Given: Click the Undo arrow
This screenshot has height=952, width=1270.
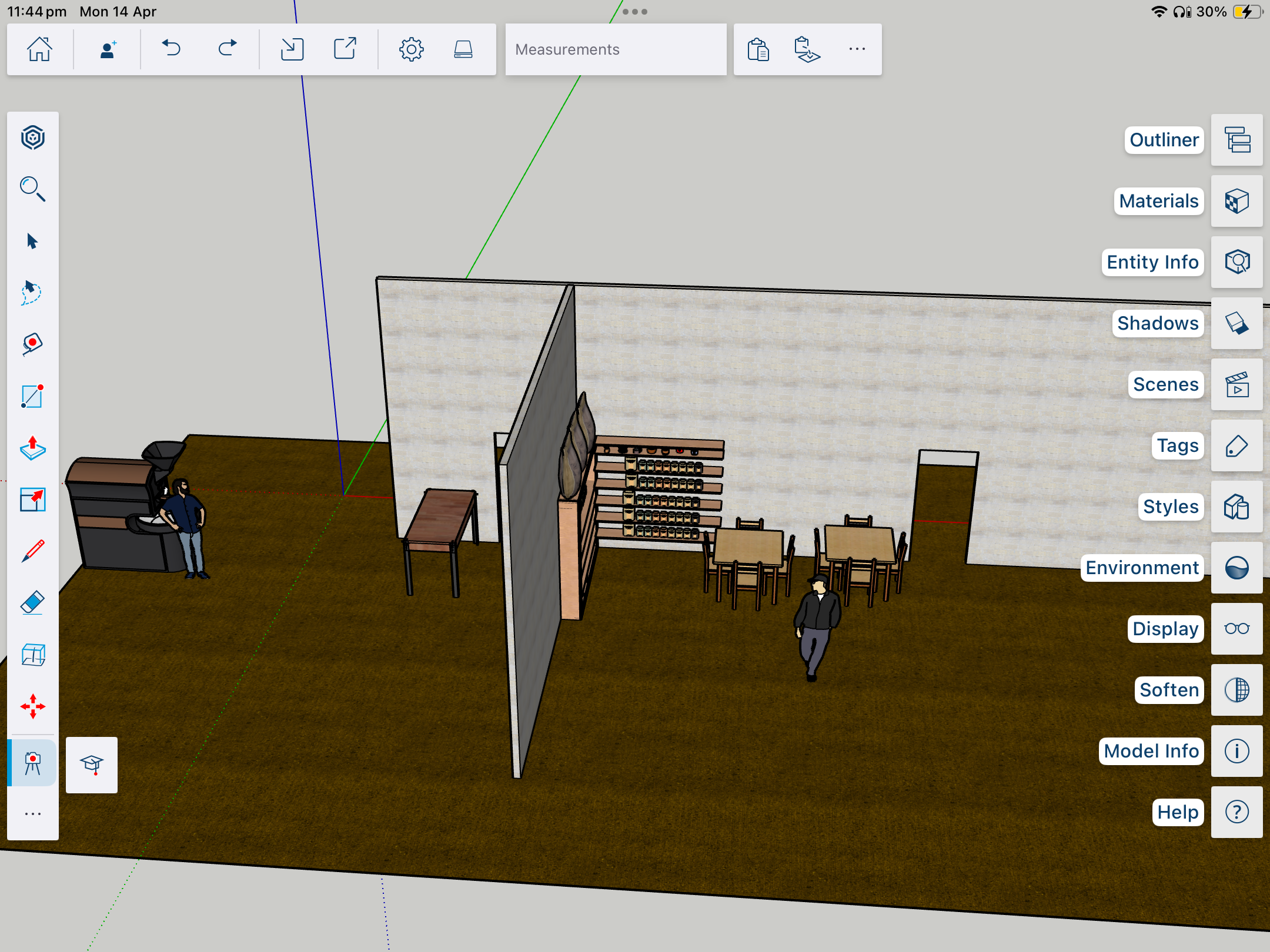Looking at the screenshot, I should 171,49.
